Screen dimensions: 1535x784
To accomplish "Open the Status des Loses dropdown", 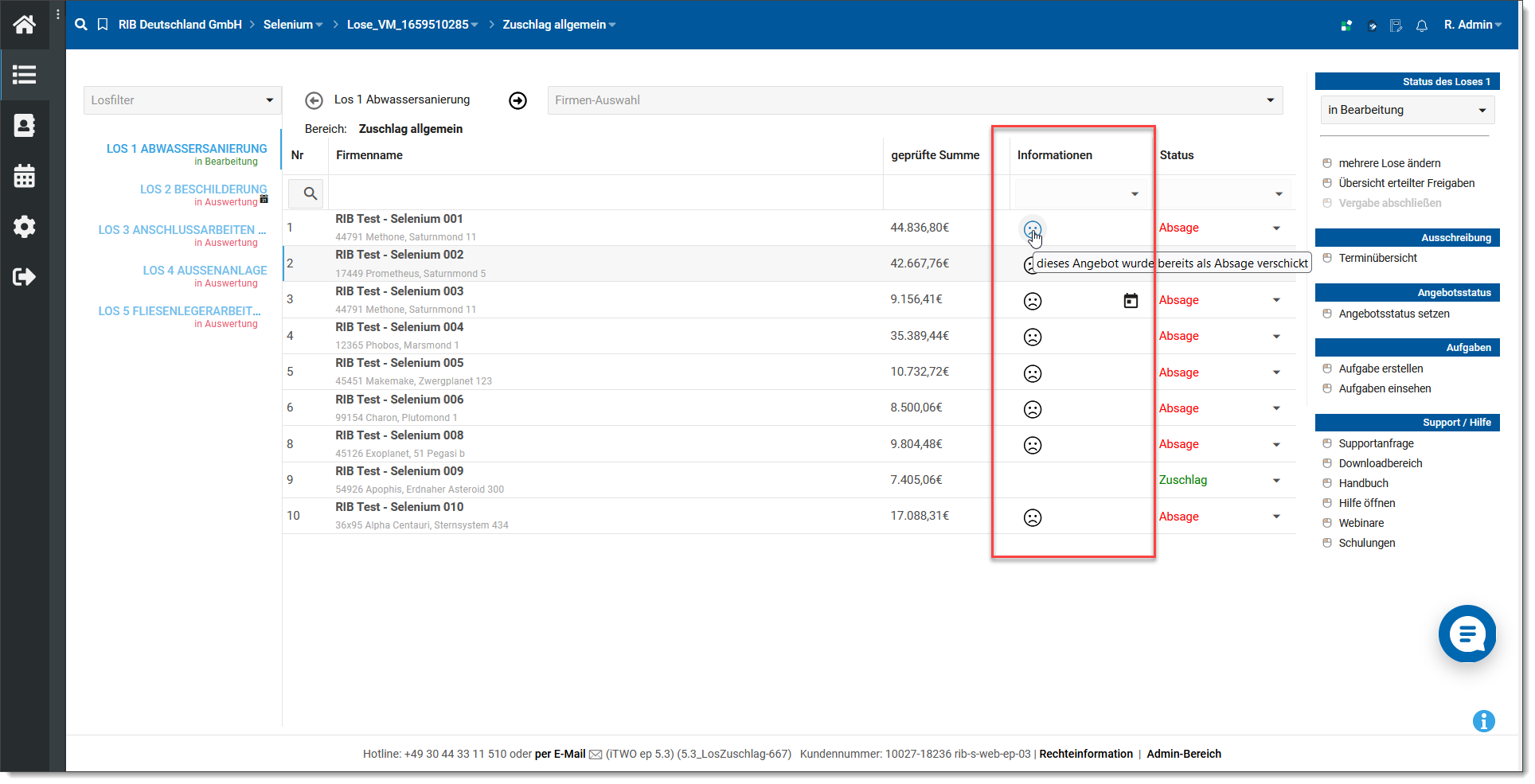I will pyautogui.click(x=1408, y=110).
